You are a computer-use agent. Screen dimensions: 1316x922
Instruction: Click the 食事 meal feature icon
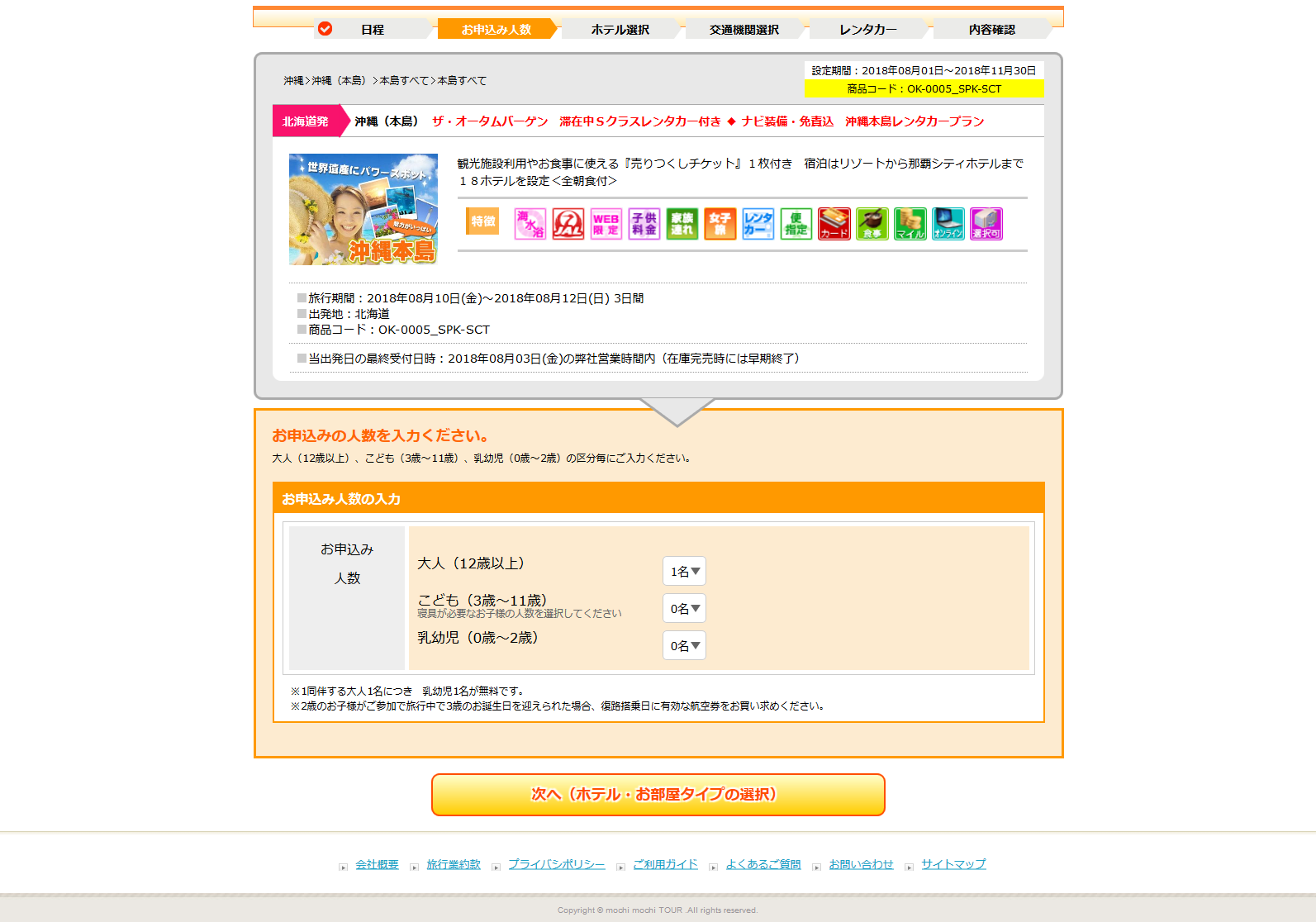point(872,224)
